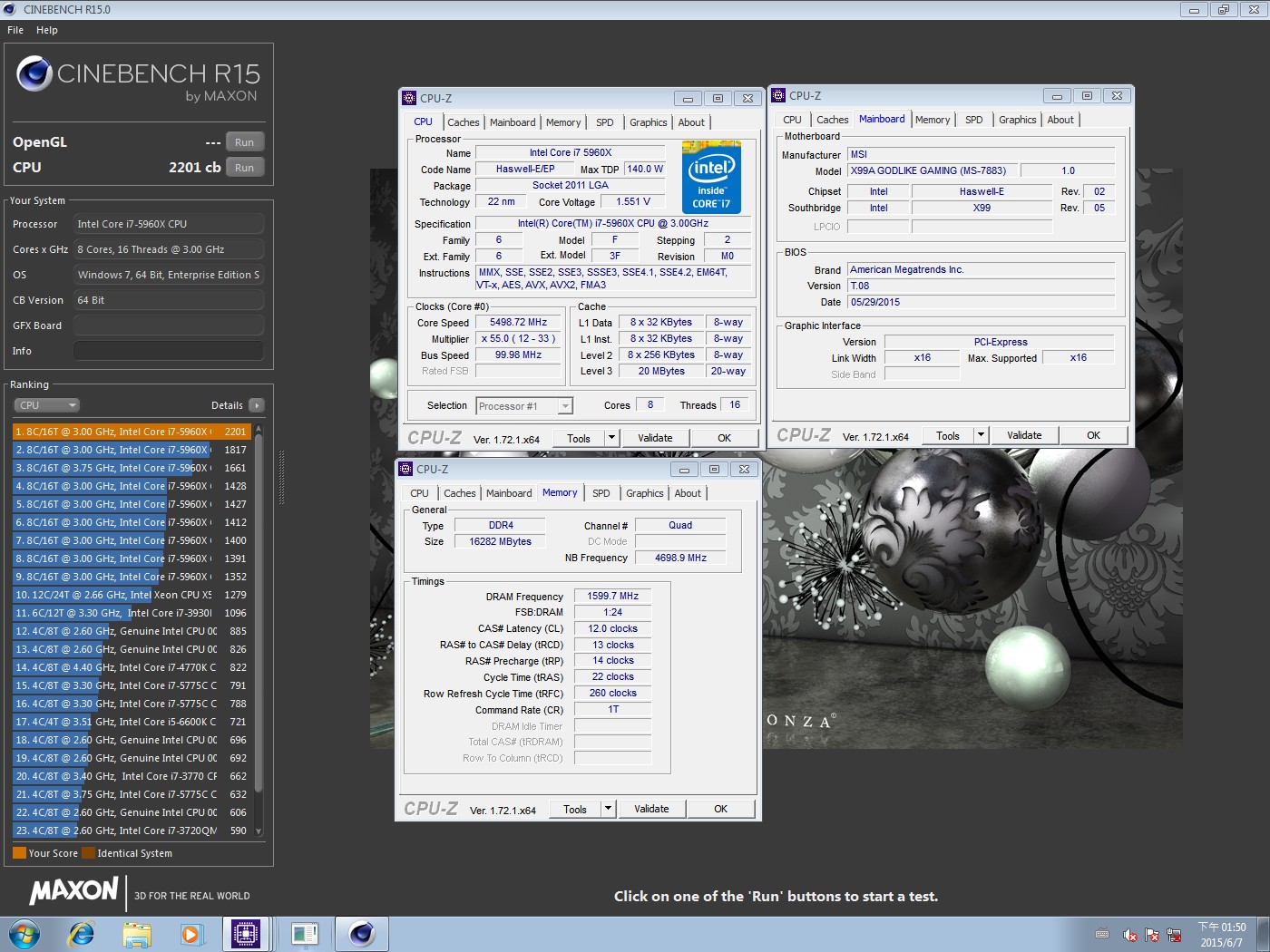Select the CPU-Z chip icon in the taskbar

pos(246,934)
